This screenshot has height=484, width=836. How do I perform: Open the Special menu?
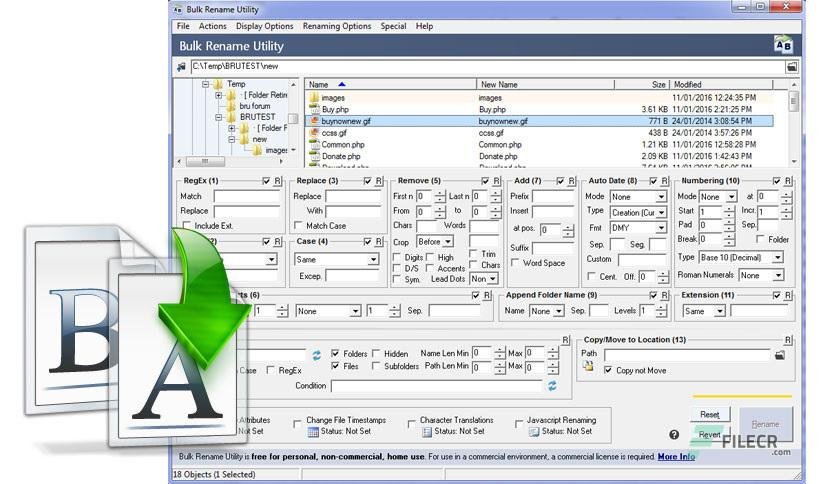click(393, 26)
